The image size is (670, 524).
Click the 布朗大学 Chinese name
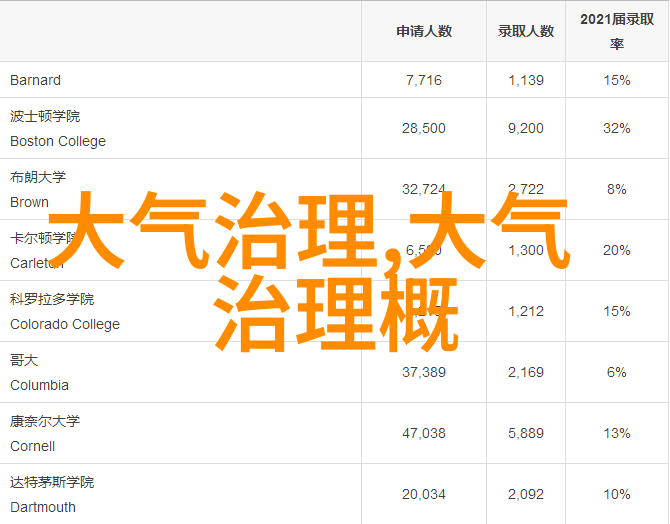click(x=38, y=177)
